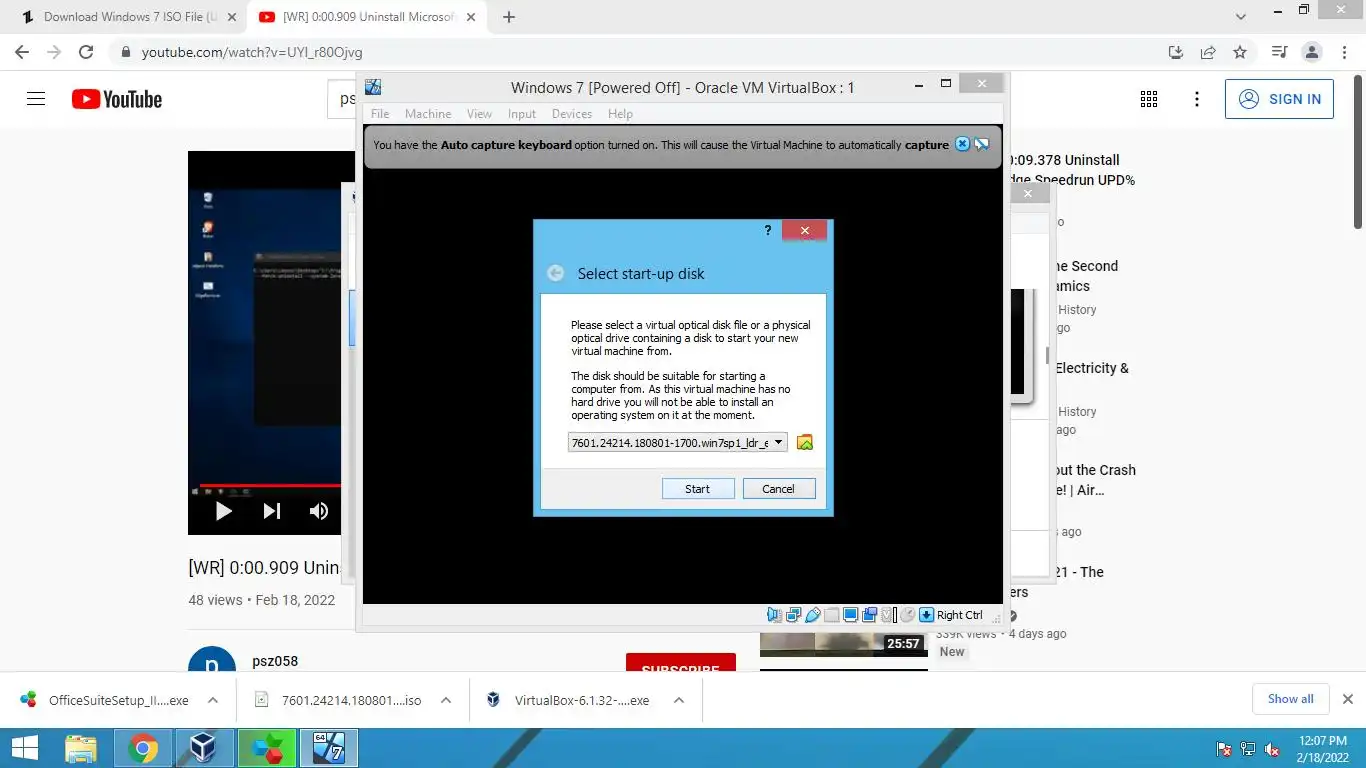
Task: Click the VirtualBox cube taskbar icon
Action: click(x=204, y=748)
